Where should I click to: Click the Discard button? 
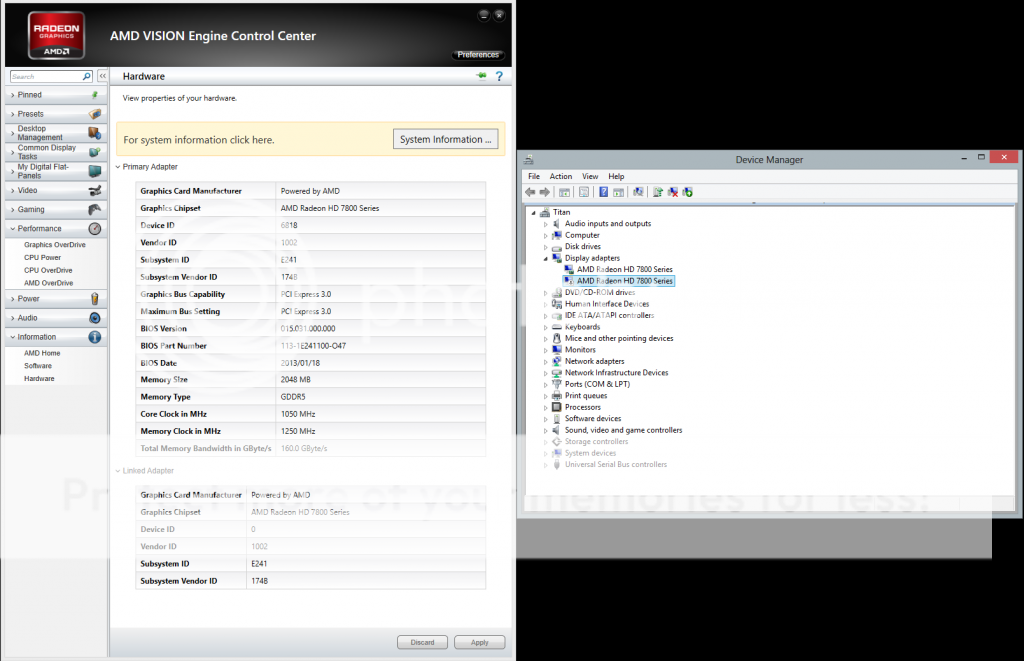coord(423,643)
